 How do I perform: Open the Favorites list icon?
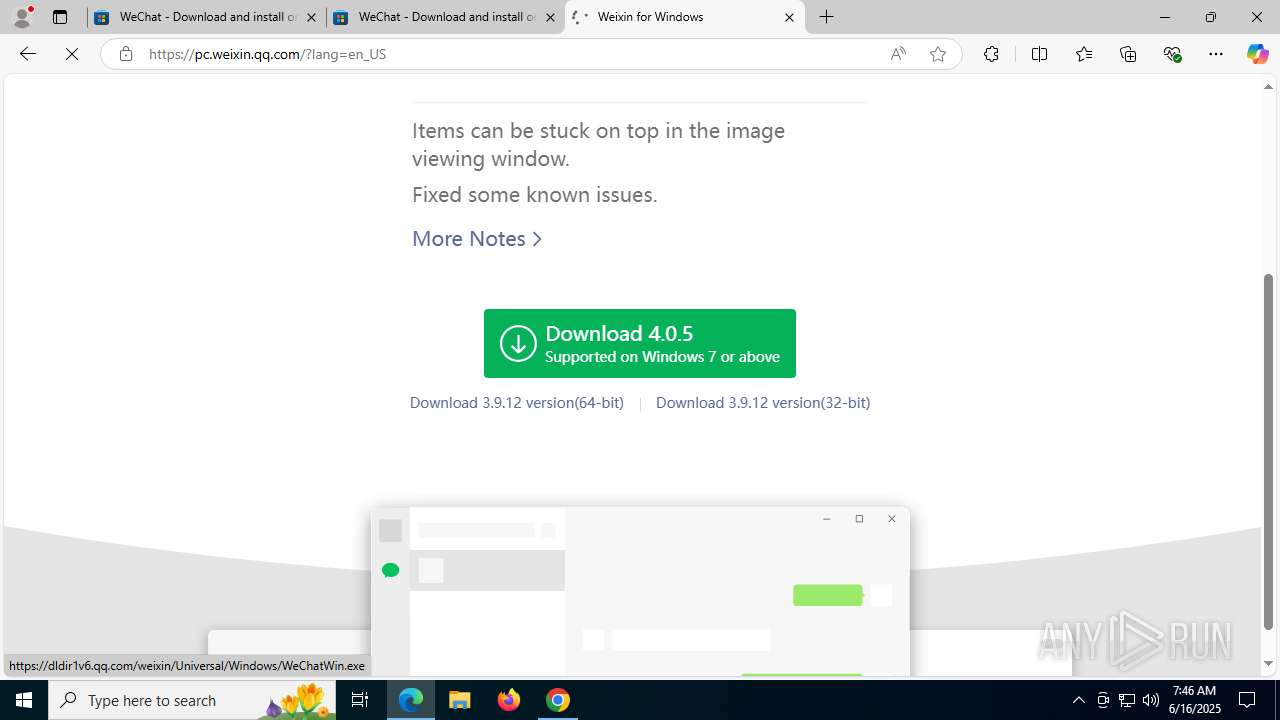[1084, 54]
